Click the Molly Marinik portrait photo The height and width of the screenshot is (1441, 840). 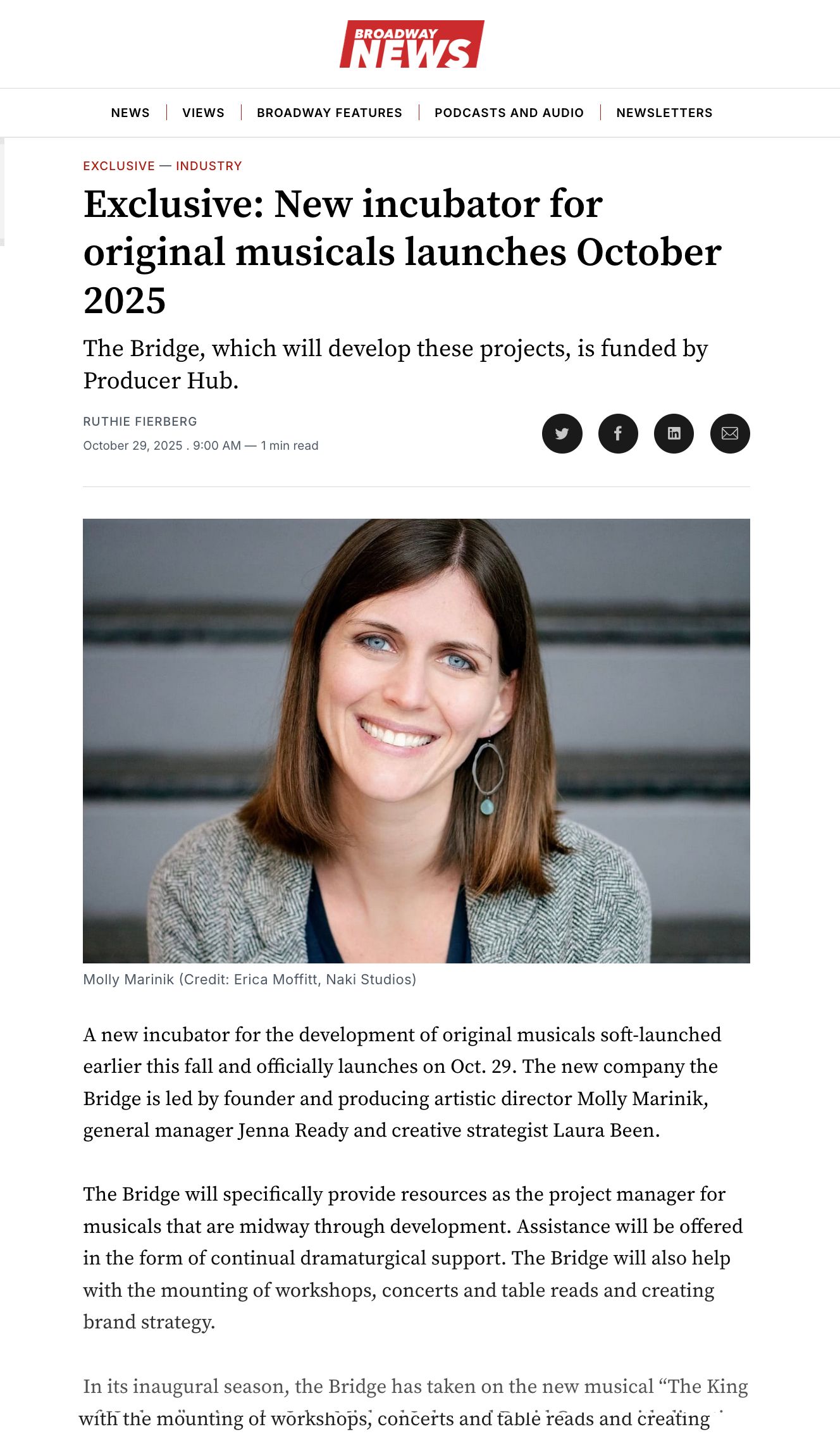416,741
